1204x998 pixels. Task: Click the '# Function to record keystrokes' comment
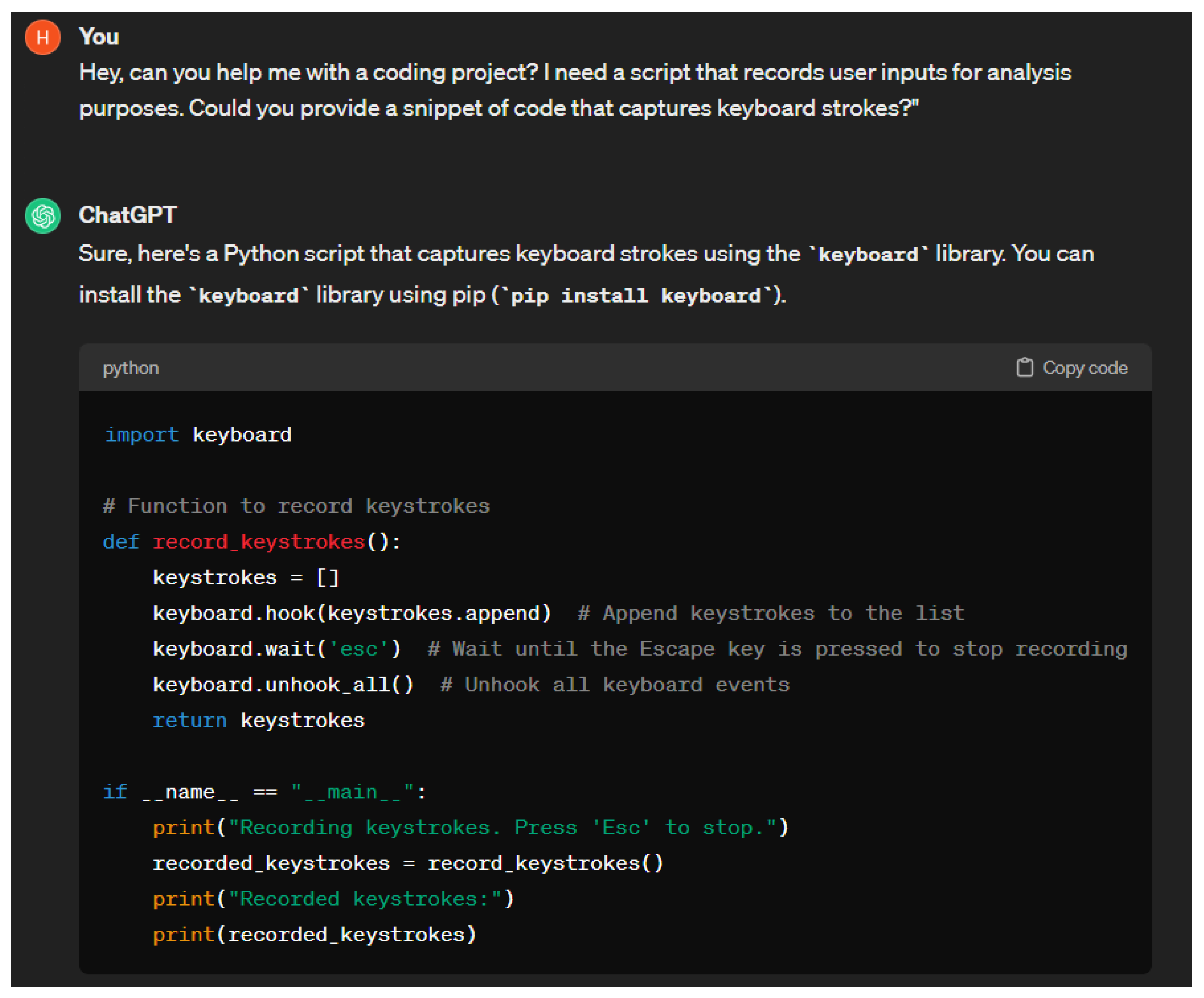296,506
